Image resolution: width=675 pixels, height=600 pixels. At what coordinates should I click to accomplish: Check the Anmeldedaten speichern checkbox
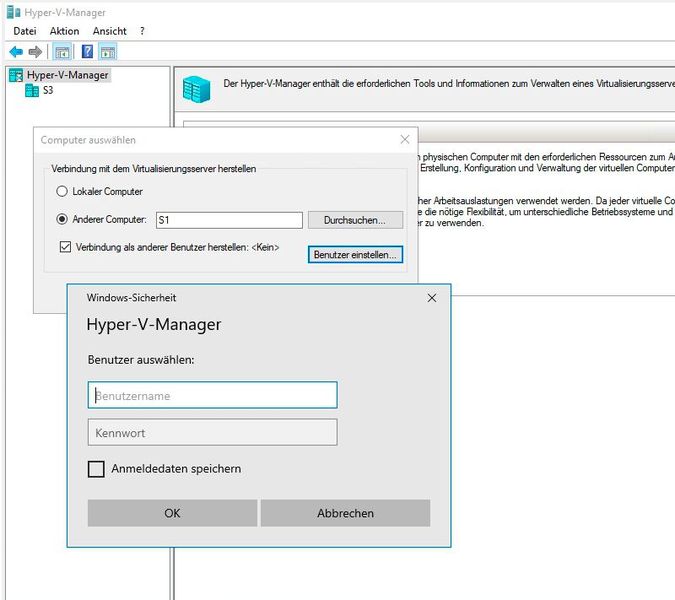[96, 469]
